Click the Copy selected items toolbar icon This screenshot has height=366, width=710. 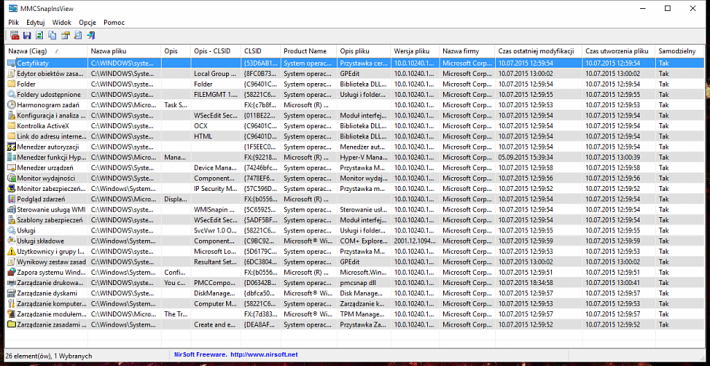coord(53,36)
